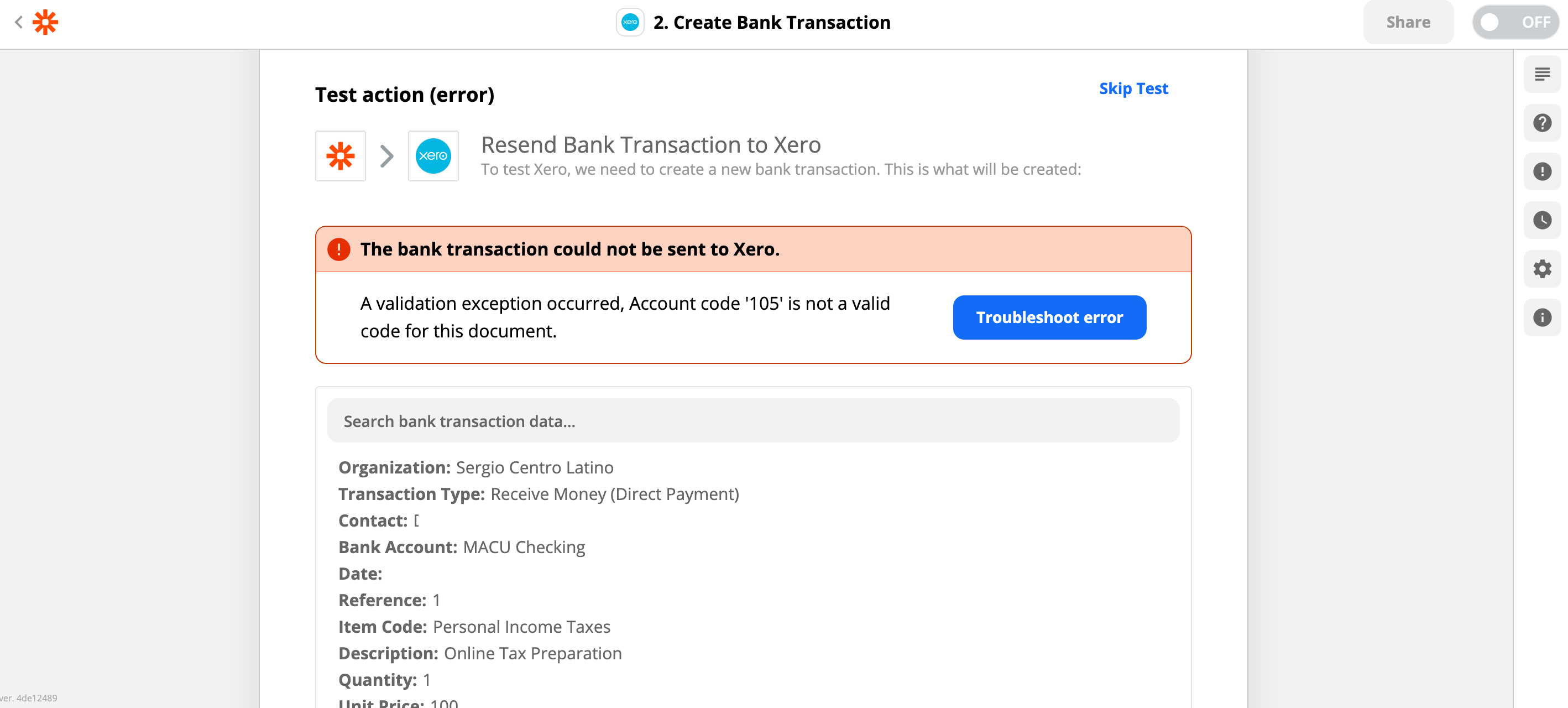Click the Xero app tile in the test action row

(433, 157)
